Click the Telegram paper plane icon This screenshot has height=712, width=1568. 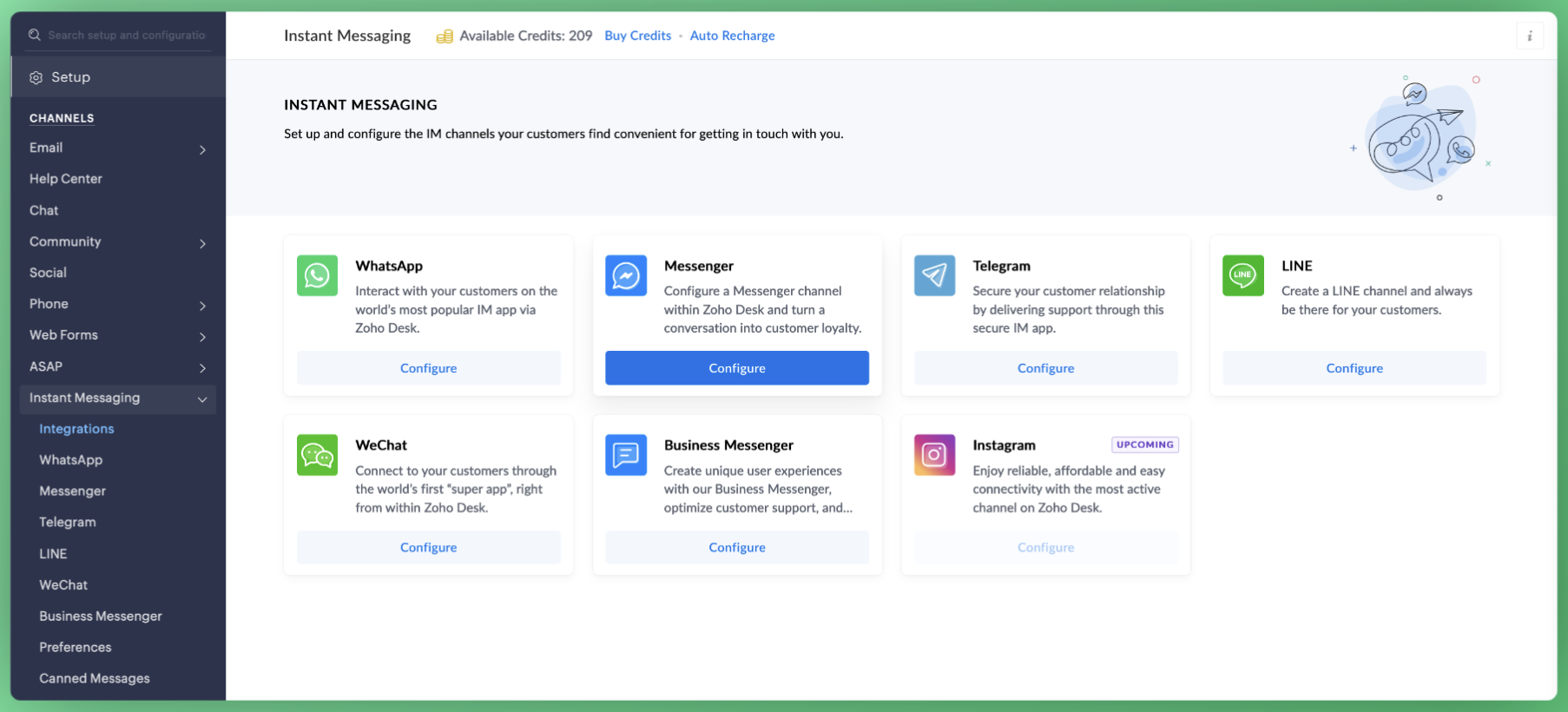934,275
